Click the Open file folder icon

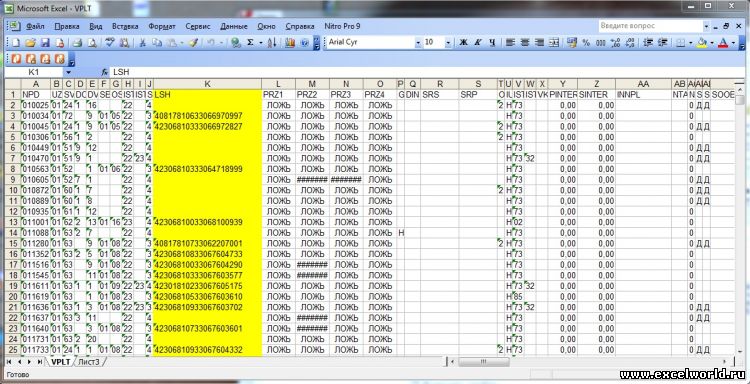coord(30,43)
